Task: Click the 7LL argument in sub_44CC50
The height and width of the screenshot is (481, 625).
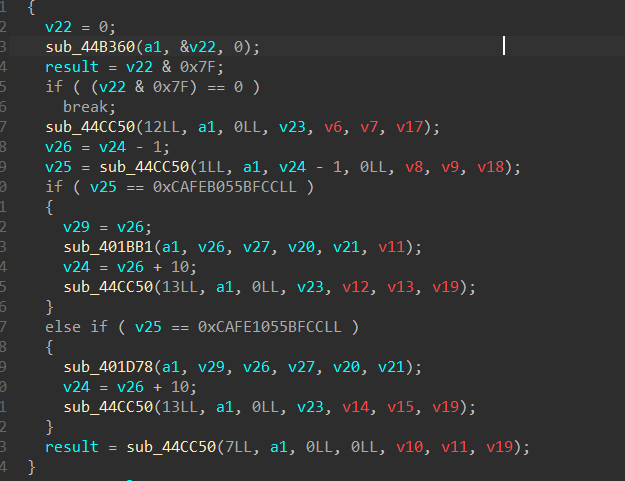Action: tap(238, 447)
